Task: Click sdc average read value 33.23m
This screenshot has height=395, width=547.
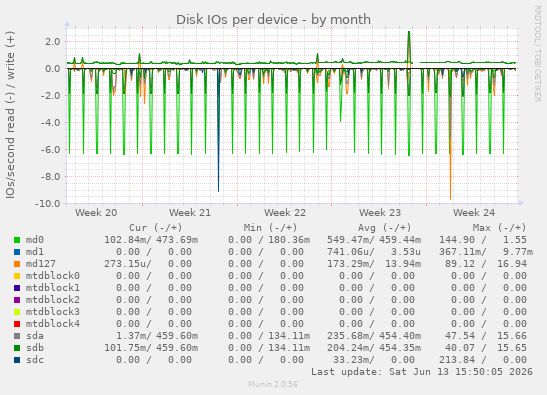Action: 353,359
